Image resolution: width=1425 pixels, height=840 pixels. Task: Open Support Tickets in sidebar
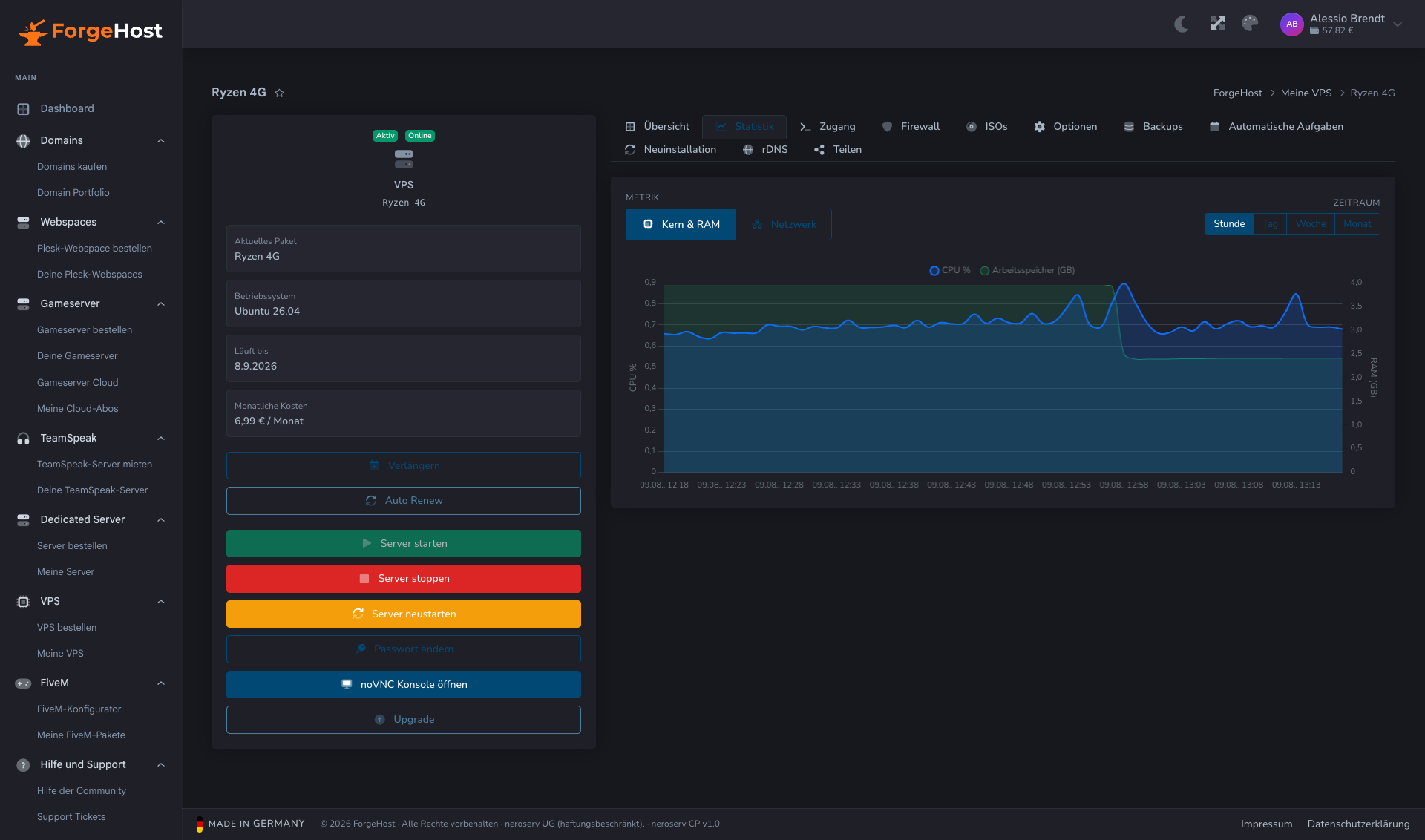pos(71,817)
